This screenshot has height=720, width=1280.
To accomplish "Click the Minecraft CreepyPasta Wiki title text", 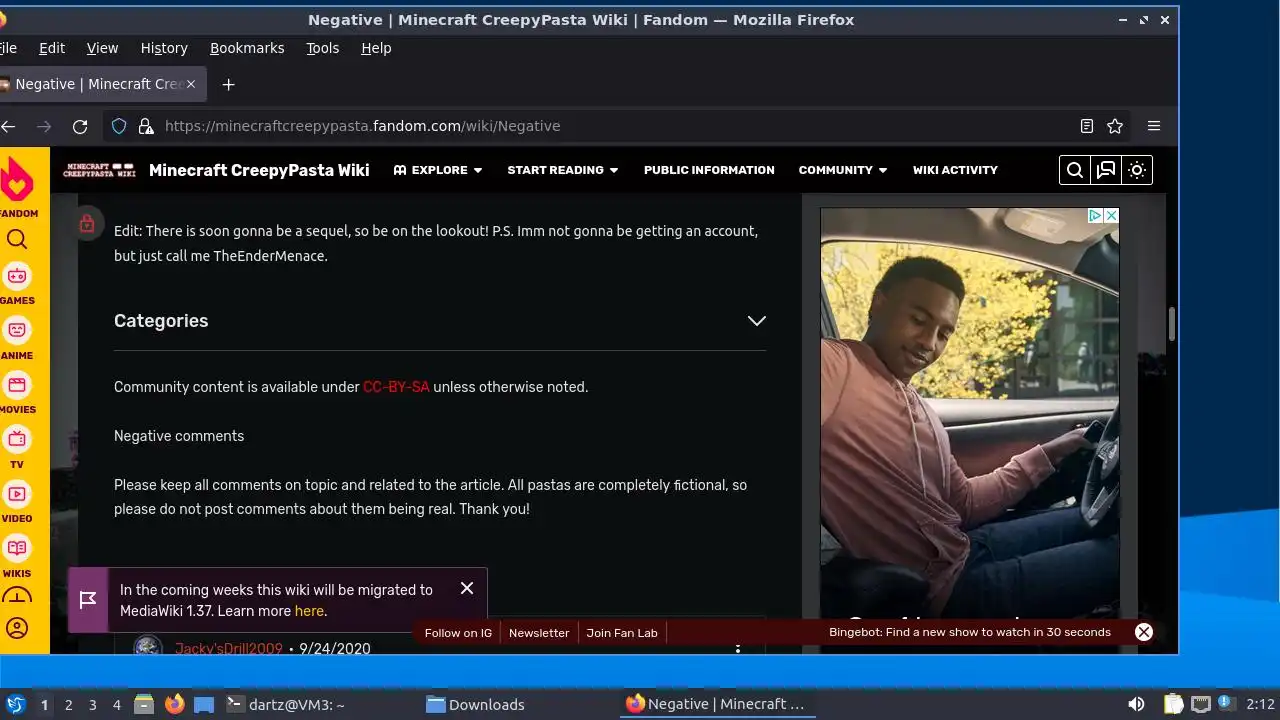I will coord(259,170).
